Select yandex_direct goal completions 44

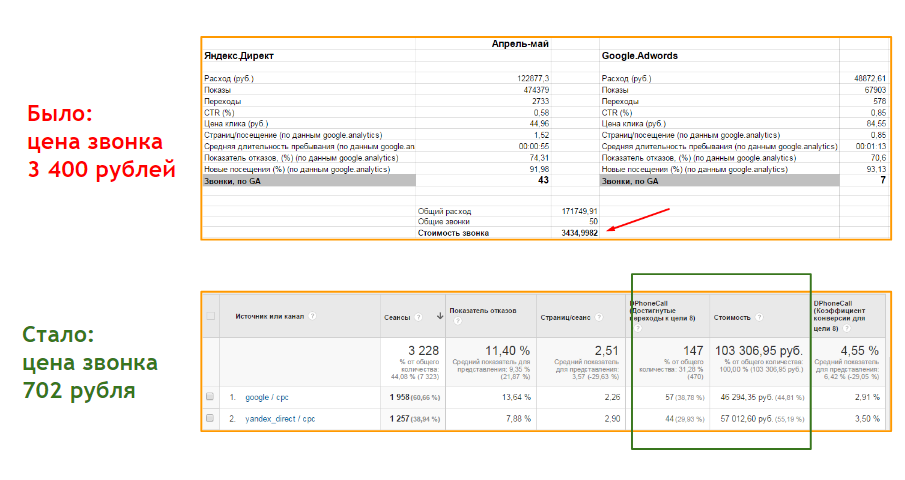click(x=670, y=419)
